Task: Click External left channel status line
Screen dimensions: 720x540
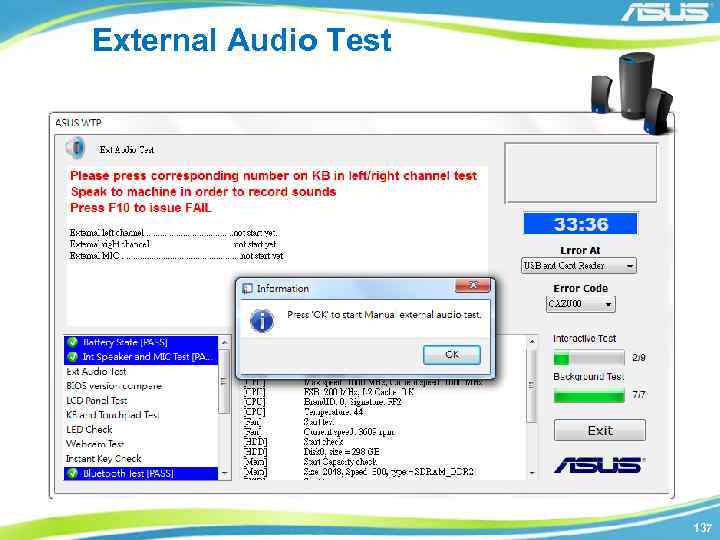Action: point(174,233)
